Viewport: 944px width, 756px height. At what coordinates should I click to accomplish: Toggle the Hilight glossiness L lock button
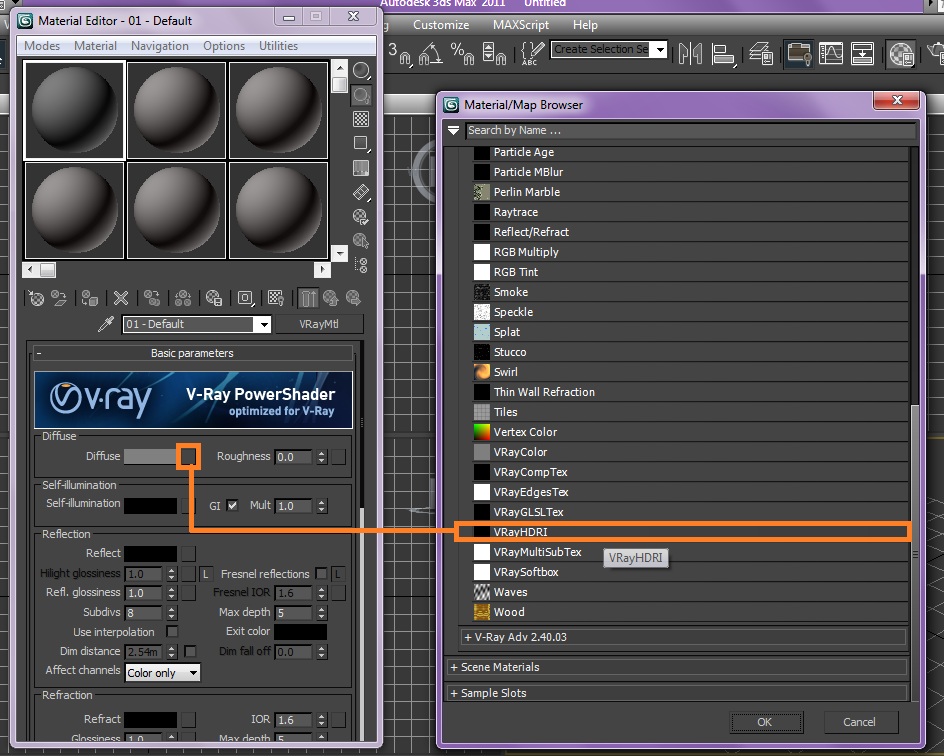coord(205,574)
